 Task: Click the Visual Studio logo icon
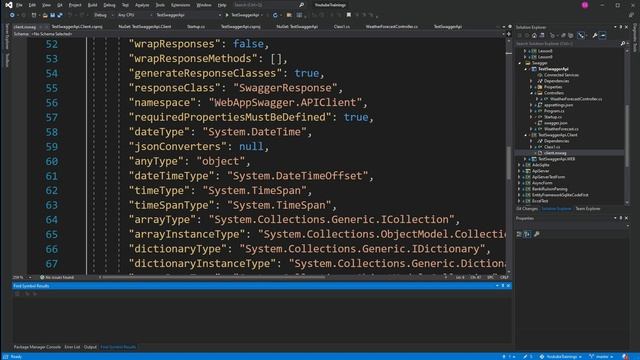click(x=9, y=5)
